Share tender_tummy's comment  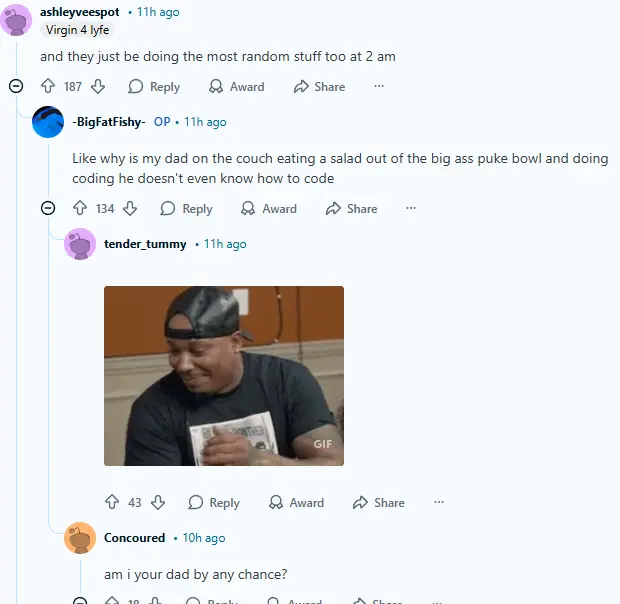[x=378, y=503]
